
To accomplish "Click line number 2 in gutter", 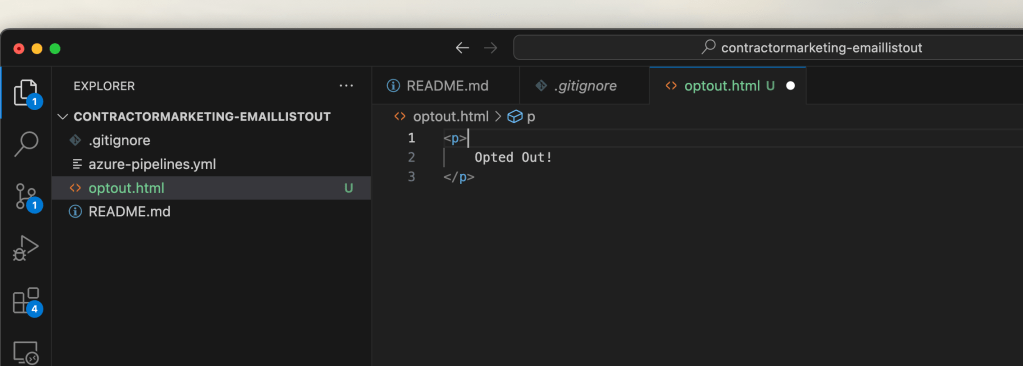I will (x=411, y=157).
